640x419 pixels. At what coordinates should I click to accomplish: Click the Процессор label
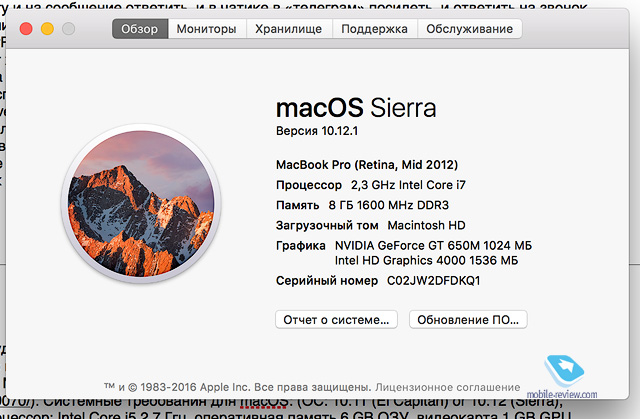click(x=309, y=185)
